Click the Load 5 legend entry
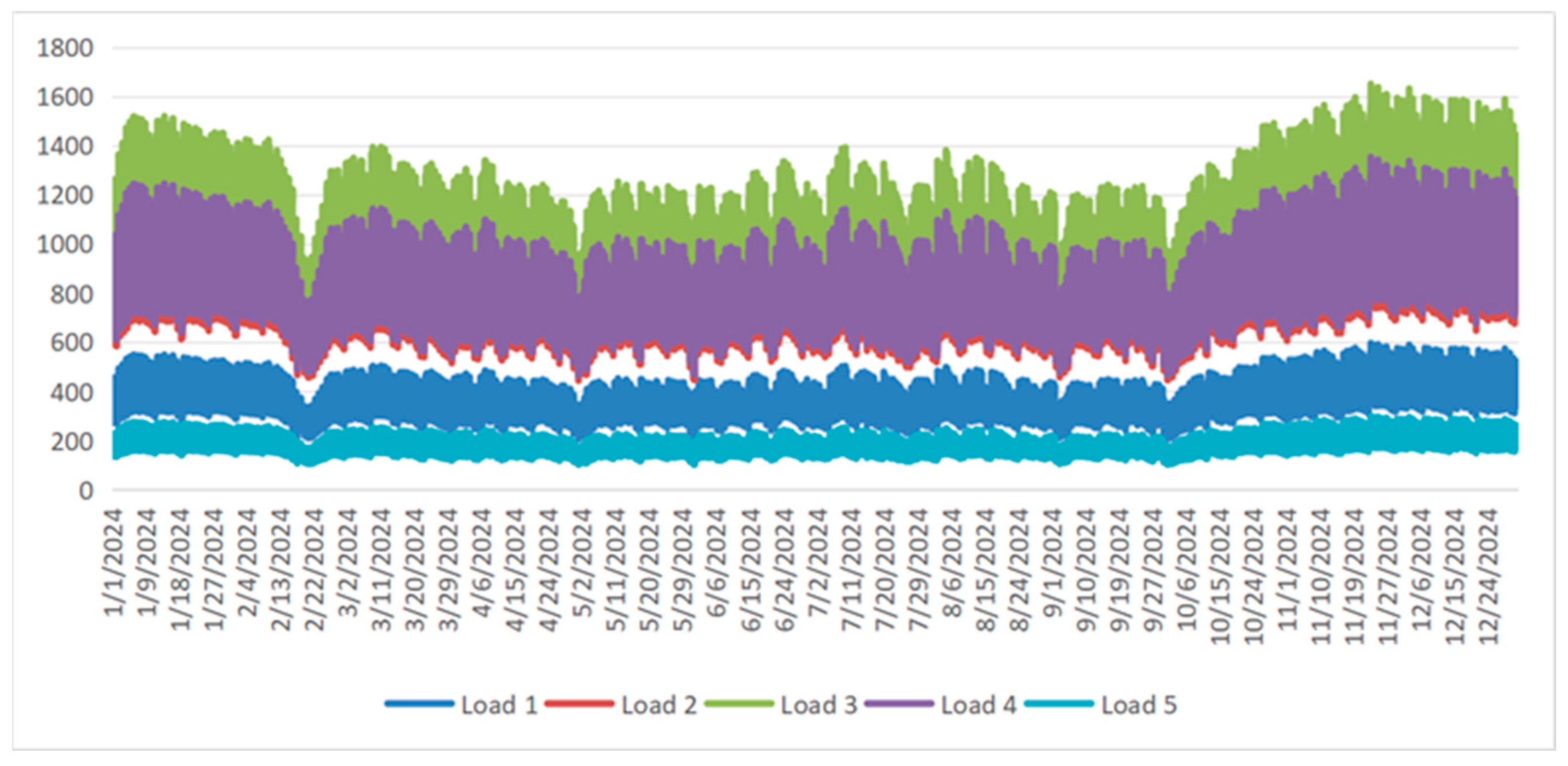The height and width of the screenshot is (766, 1568). (1139, 705)
